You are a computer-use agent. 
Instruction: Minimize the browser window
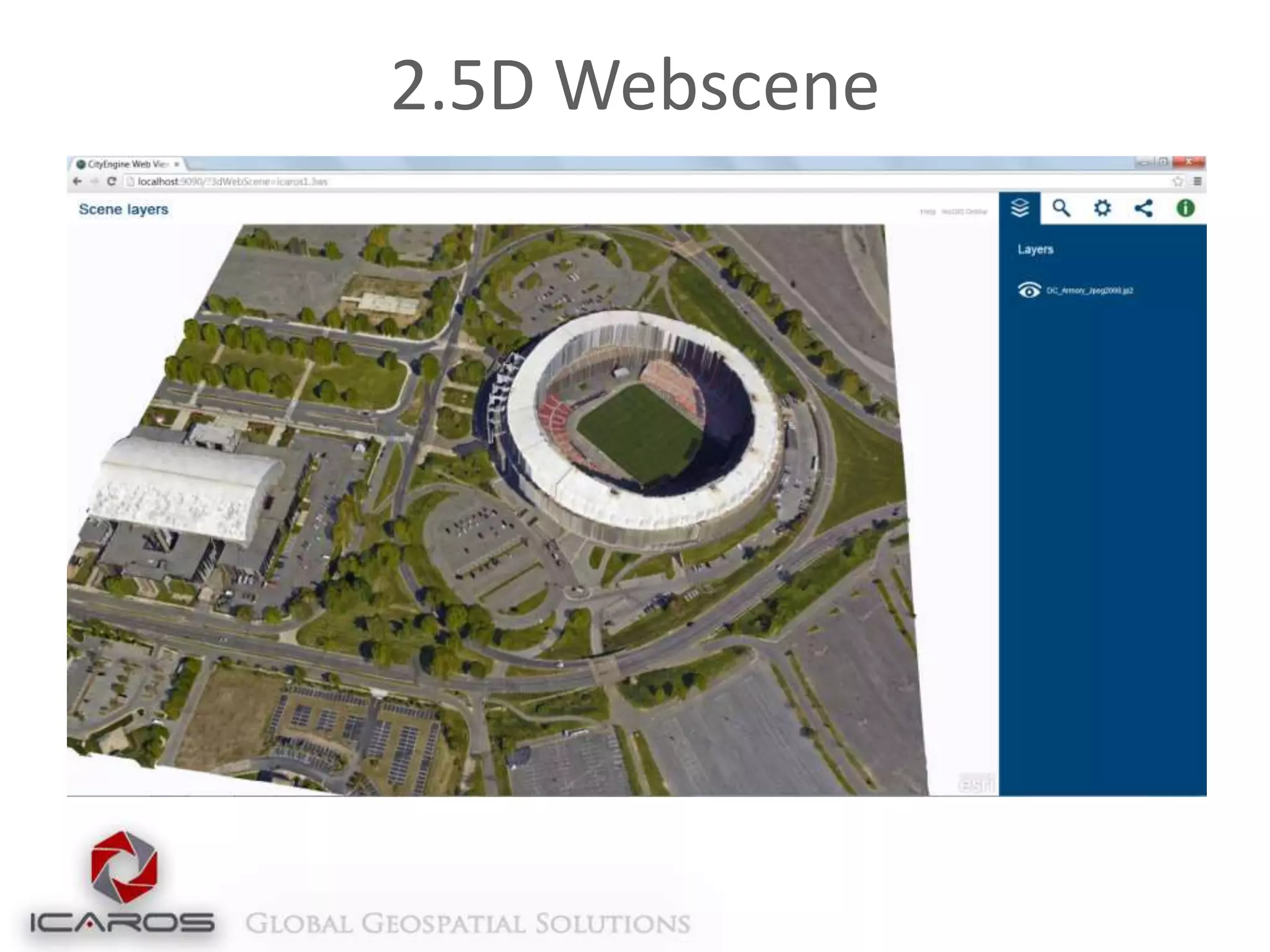click(1143, 162)
